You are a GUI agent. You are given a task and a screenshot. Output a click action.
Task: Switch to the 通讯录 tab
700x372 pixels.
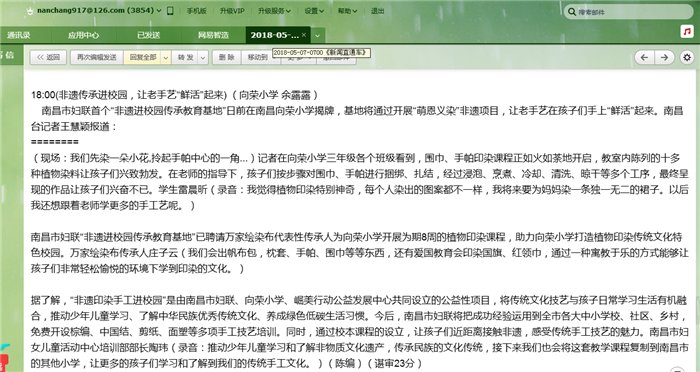[x=19, y=35]
